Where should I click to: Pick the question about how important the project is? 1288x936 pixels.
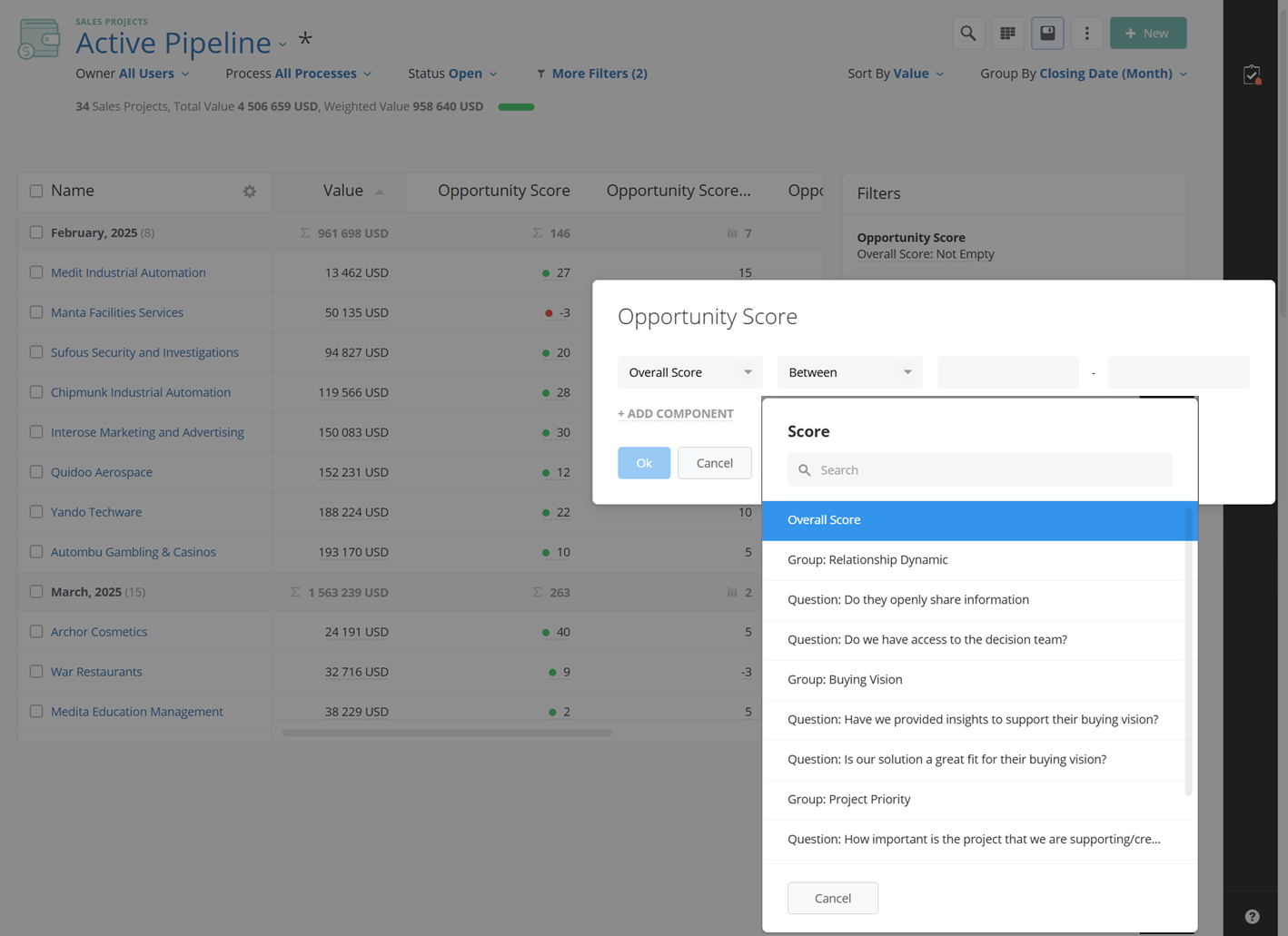974,840
